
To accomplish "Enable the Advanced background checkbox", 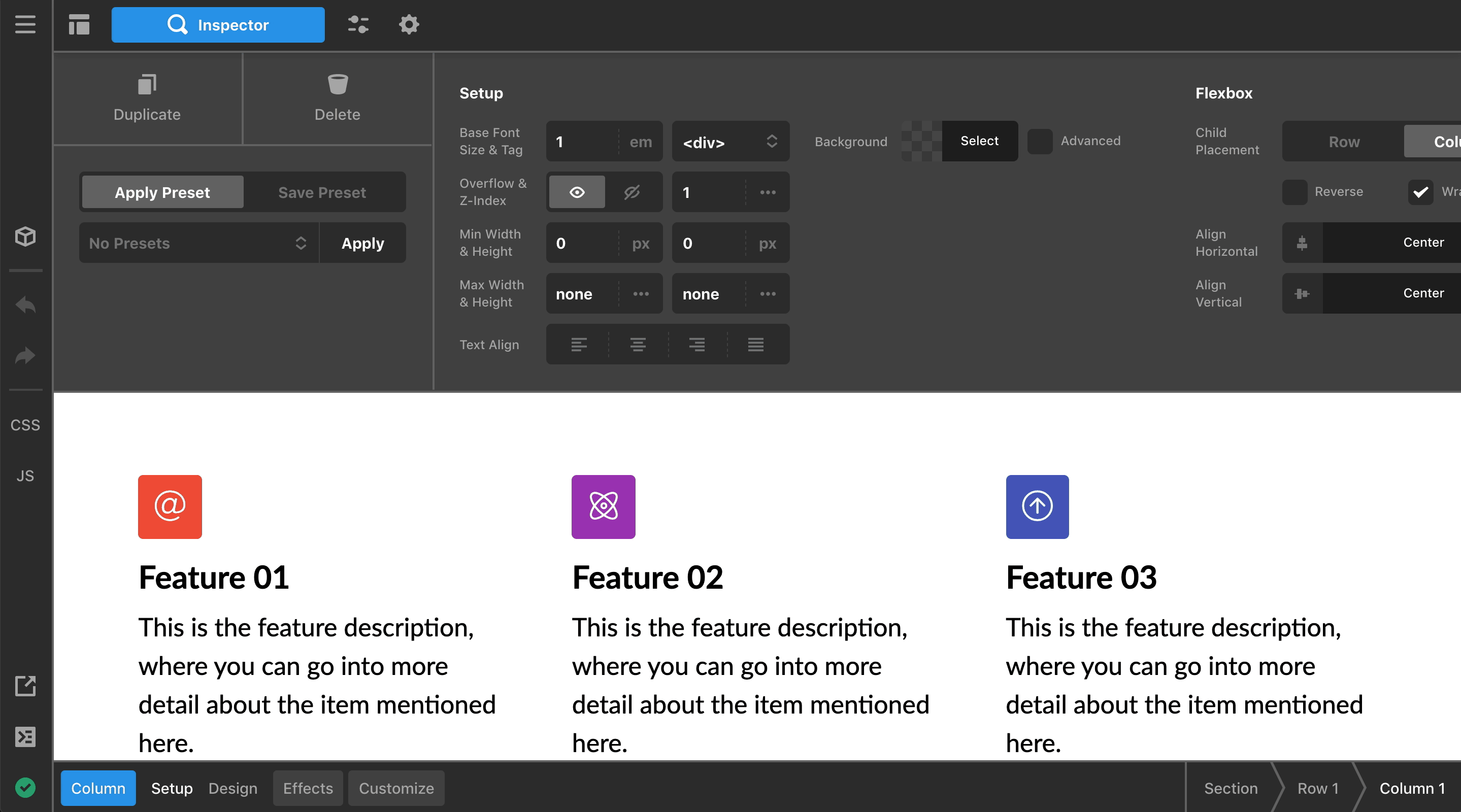I will coord(1040,141).
